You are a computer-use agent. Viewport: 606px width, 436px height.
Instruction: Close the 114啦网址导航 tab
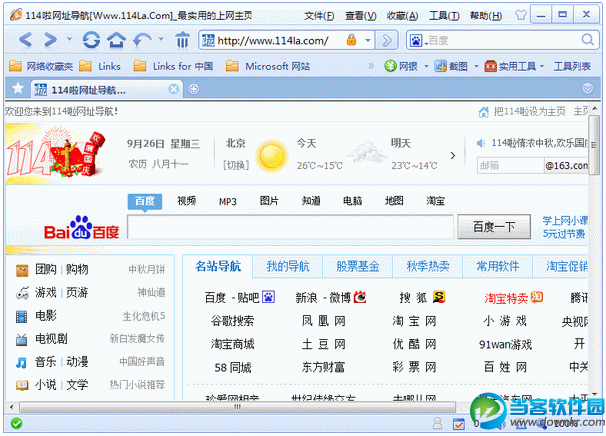[x=174, y=89]
